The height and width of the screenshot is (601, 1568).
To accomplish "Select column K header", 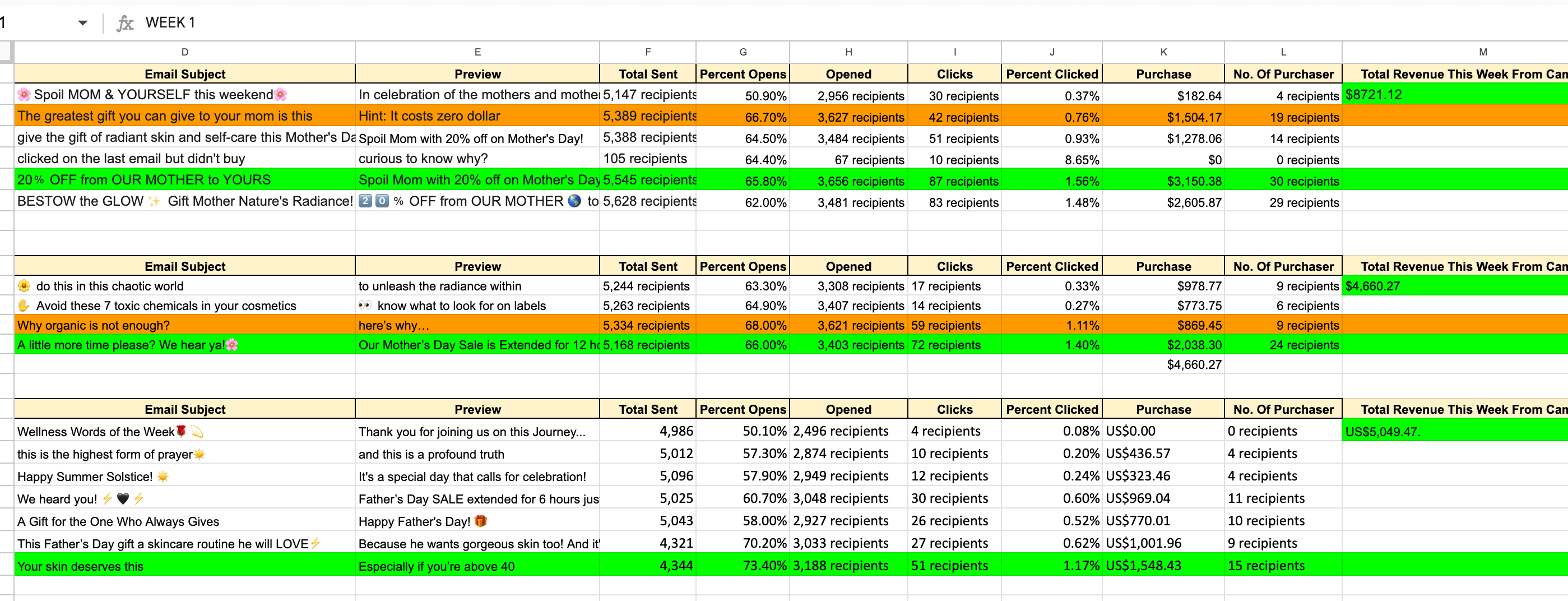I will (x=1163, y=52).
